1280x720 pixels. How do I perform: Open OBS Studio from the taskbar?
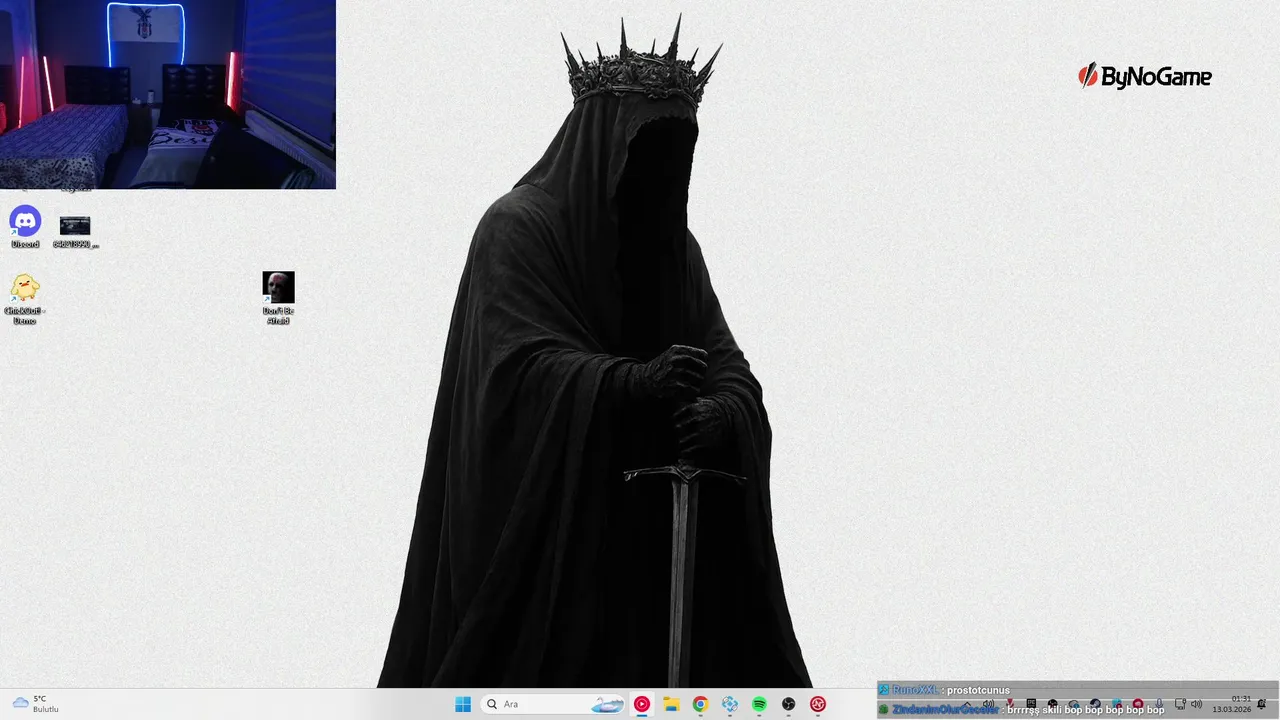(x=788, y=704)
